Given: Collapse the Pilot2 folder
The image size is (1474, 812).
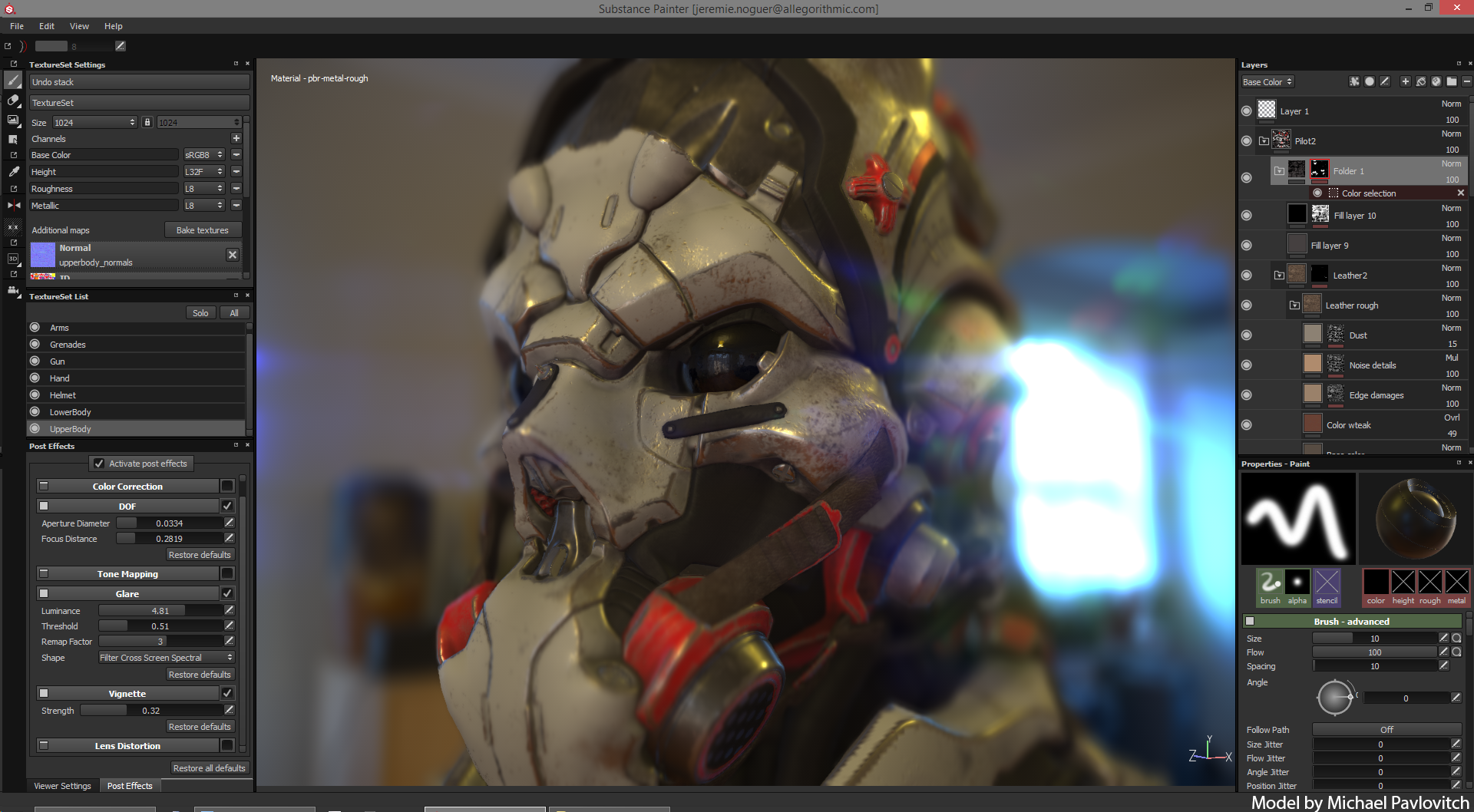Looking at the screenshot, I should 1264,140.
